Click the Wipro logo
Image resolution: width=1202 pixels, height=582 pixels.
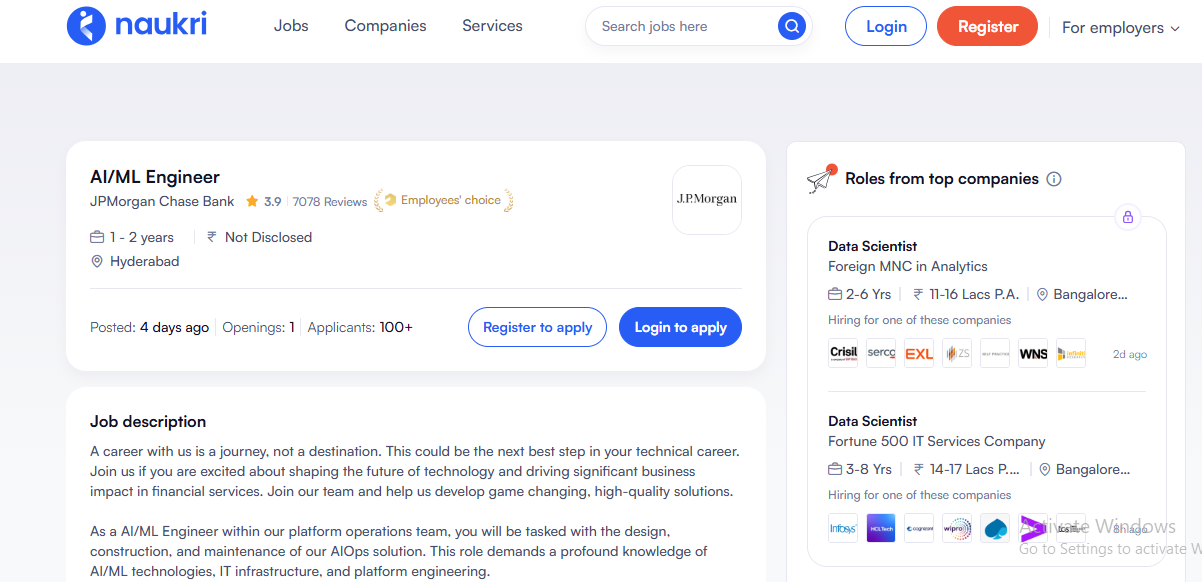(x=957, y=528)
